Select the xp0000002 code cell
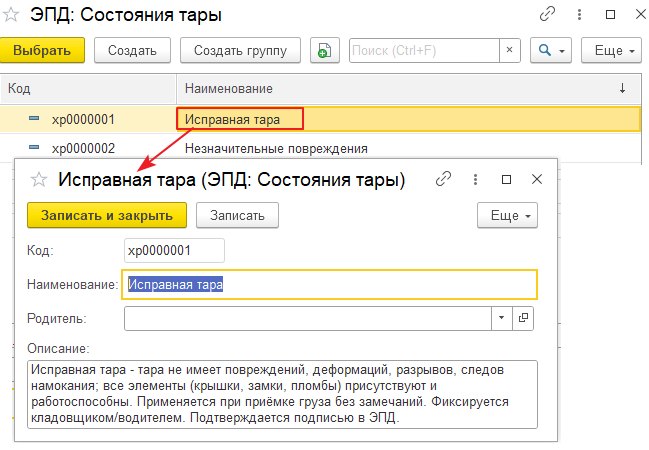Screen dimensions: 649x450 pos(83,148)
